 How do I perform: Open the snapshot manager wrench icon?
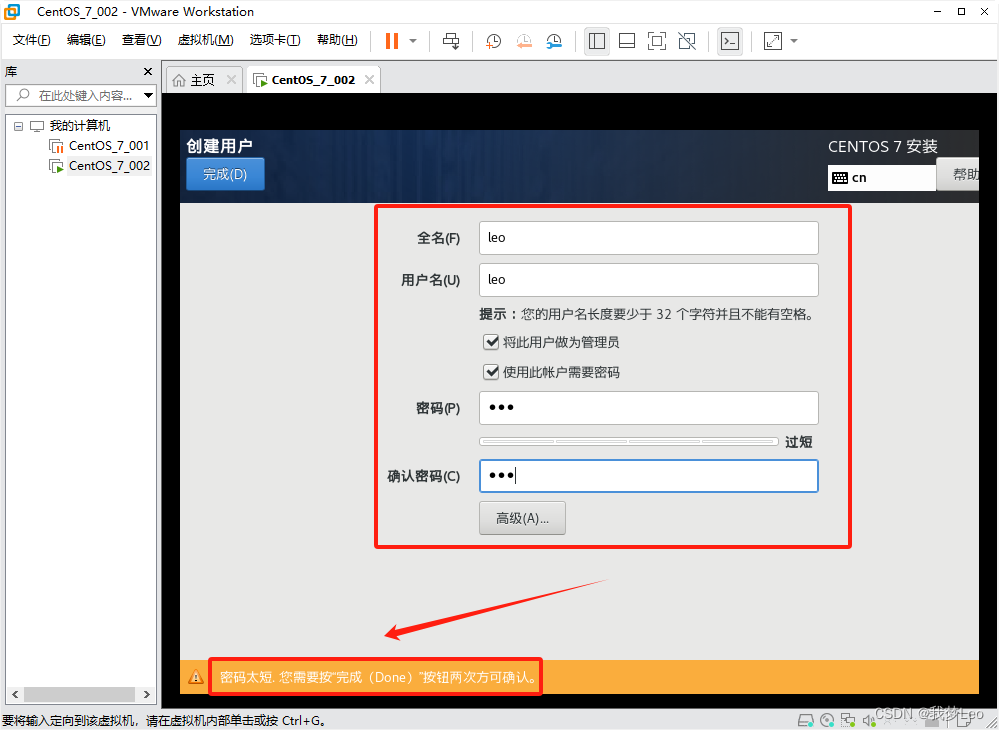[x=554, y=41]
